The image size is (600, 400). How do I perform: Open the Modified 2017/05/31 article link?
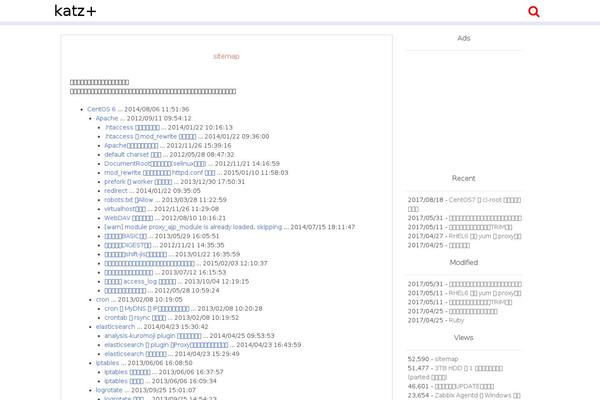point(485,284)
